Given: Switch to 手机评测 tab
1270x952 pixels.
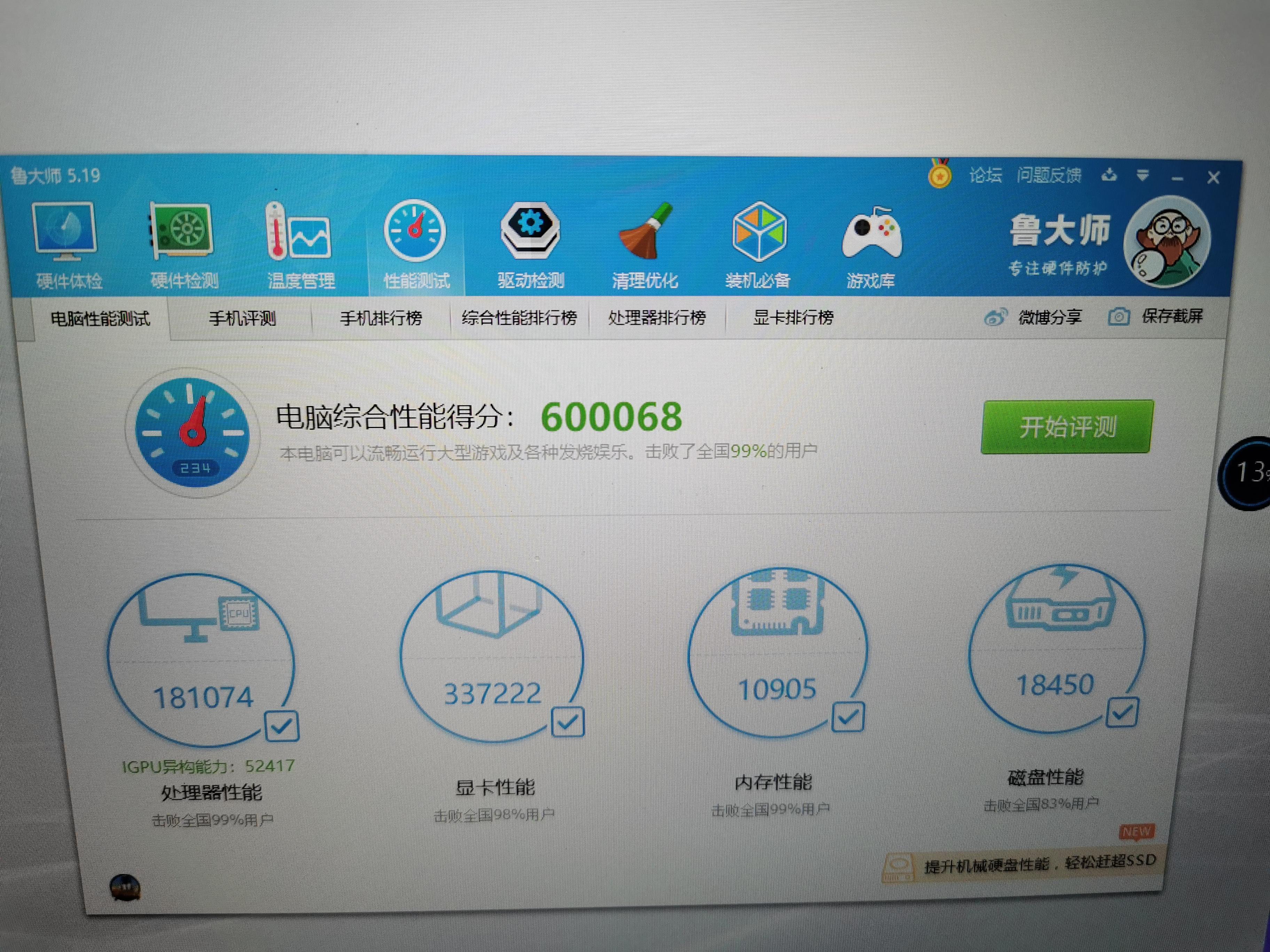Looking at the screenshot, I should [242, 318].
